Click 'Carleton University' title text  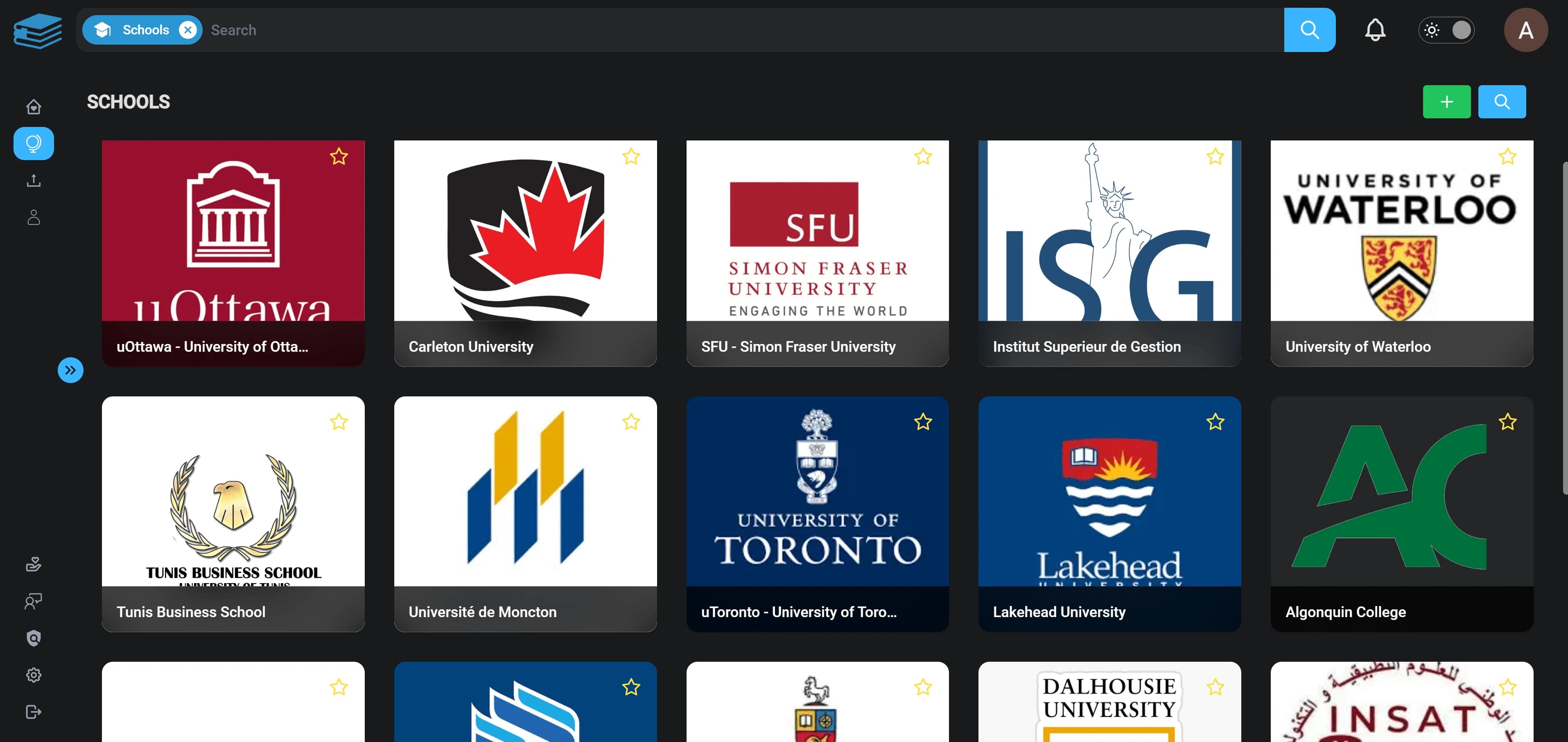(470, 346)
